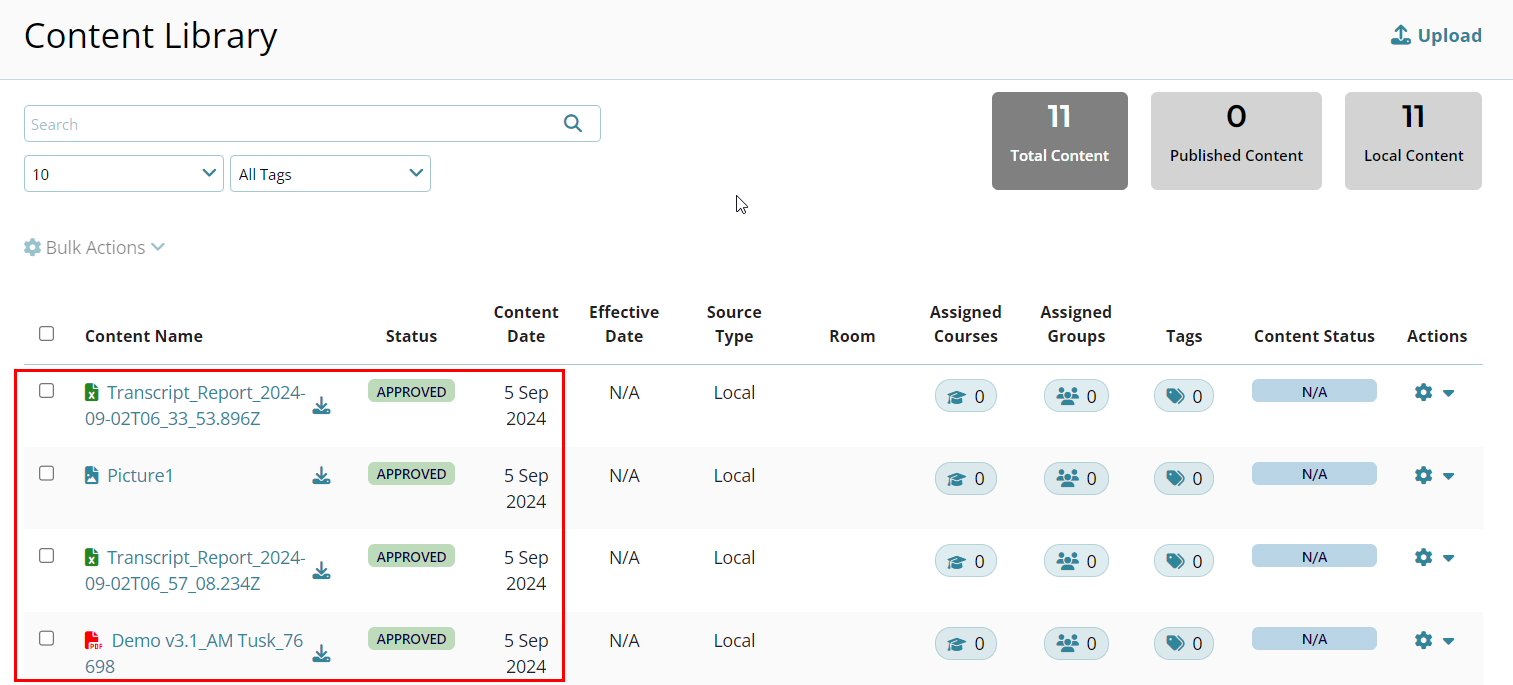This screenshot has width=1513, height=685.
Task: Focus the Search input field
Action: point(290,124)
